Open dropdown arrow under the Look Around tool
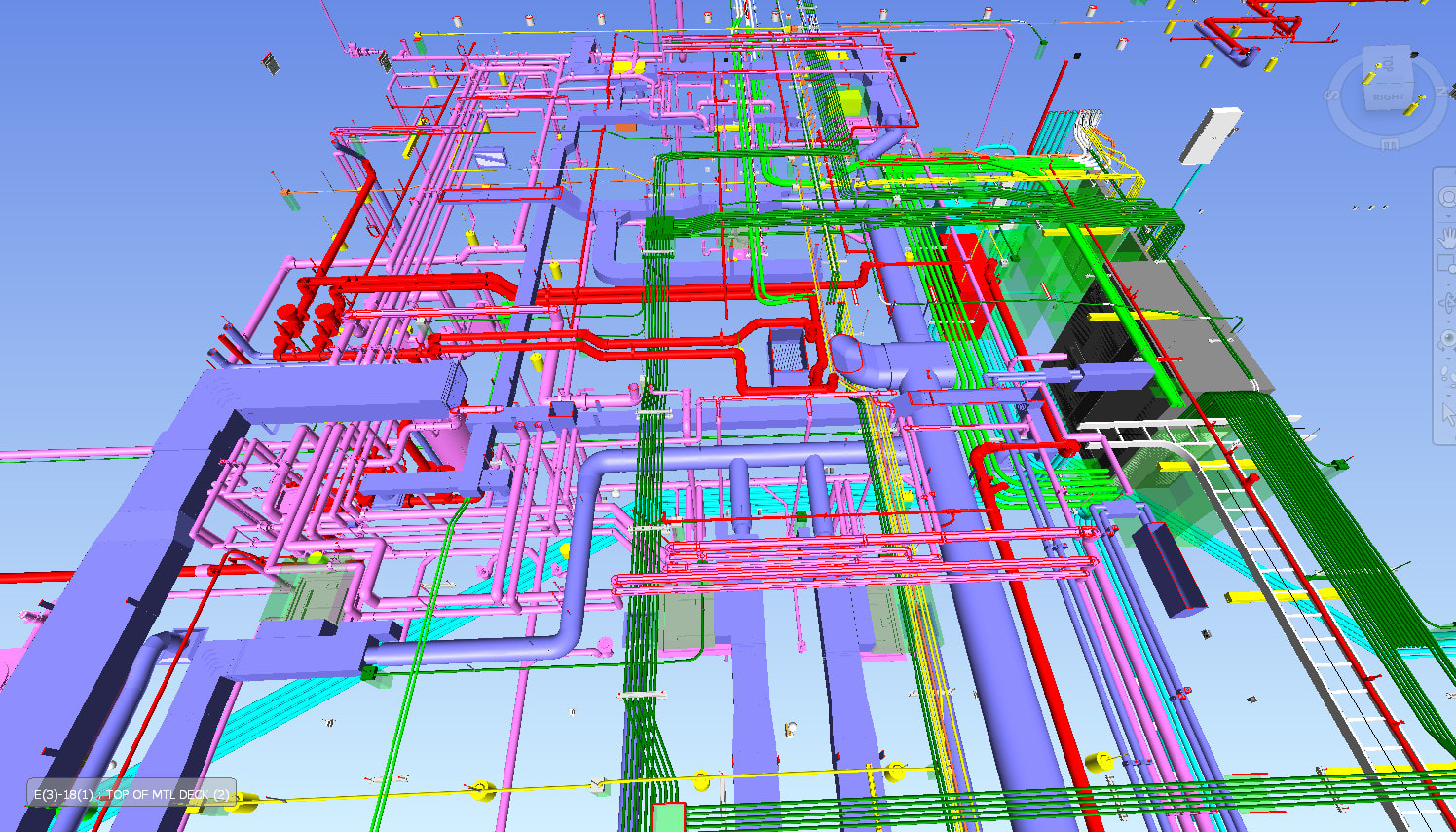The height and width of the screenshot is (832, 1456). (1448, 358)
